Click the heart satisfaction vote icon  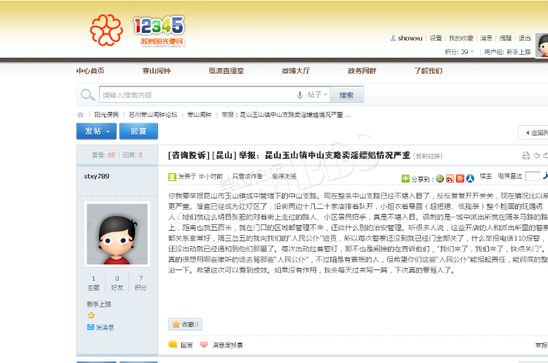click(x=204, y=345)
